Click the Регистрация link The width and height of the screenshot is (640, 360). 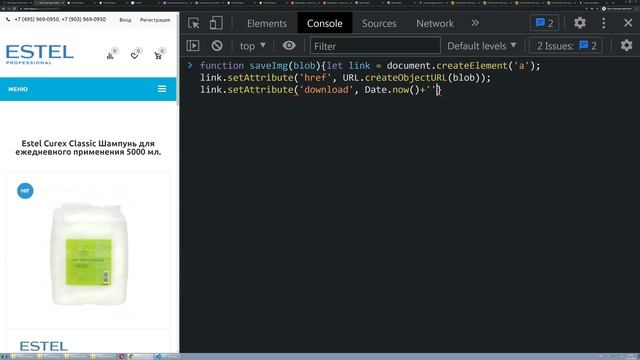pyautogui.click(x=155, y=20)
